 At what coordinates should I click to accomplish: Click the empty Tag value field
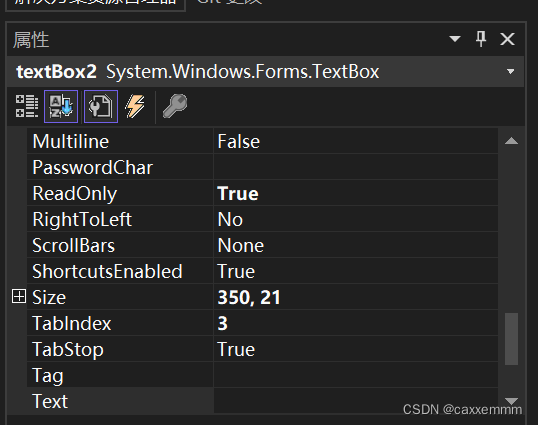pyautogui.click(x=356, y=375)
